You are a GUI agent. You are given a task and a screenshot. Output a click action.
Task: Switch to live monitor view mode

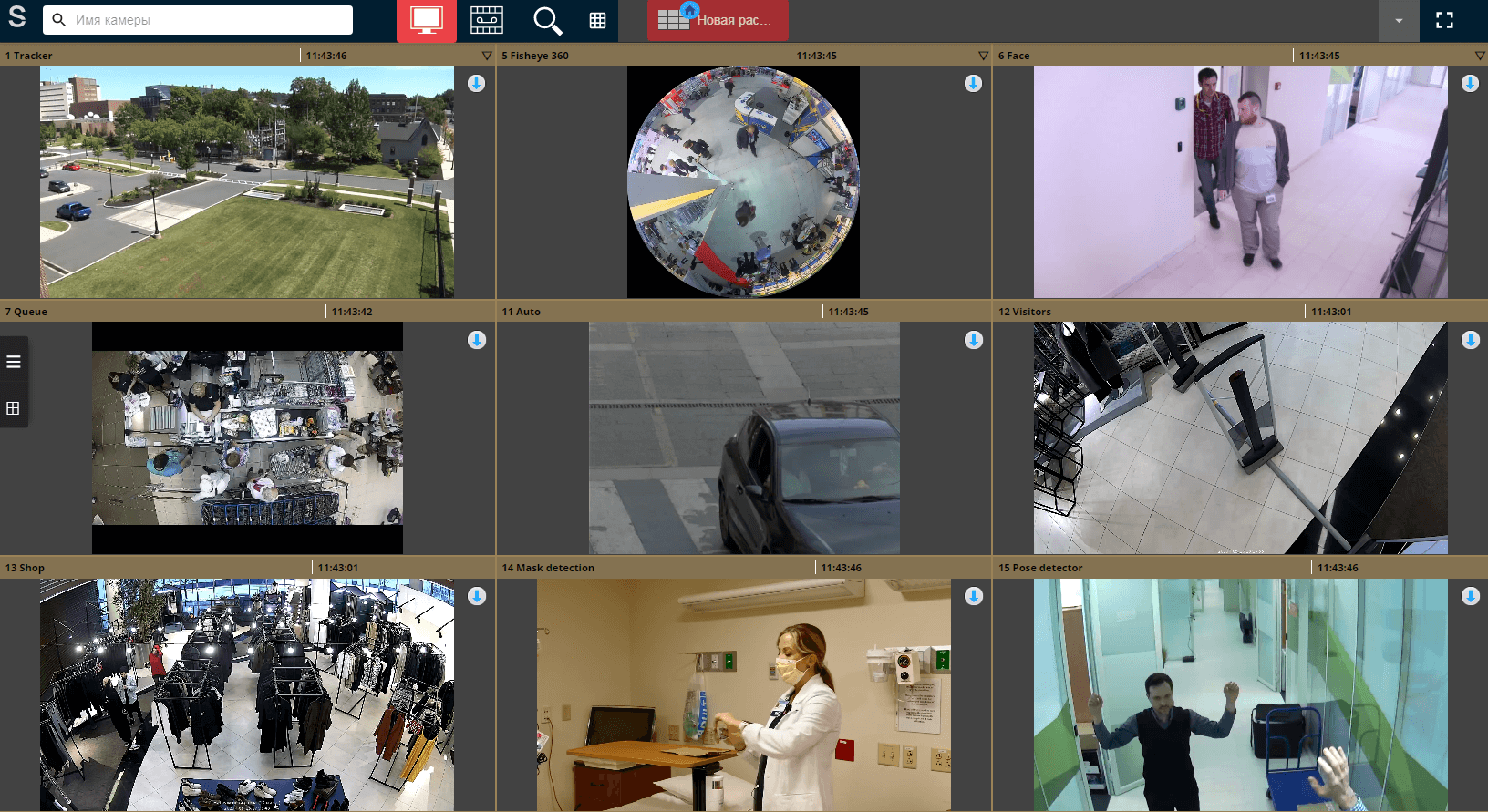(426, 20)
